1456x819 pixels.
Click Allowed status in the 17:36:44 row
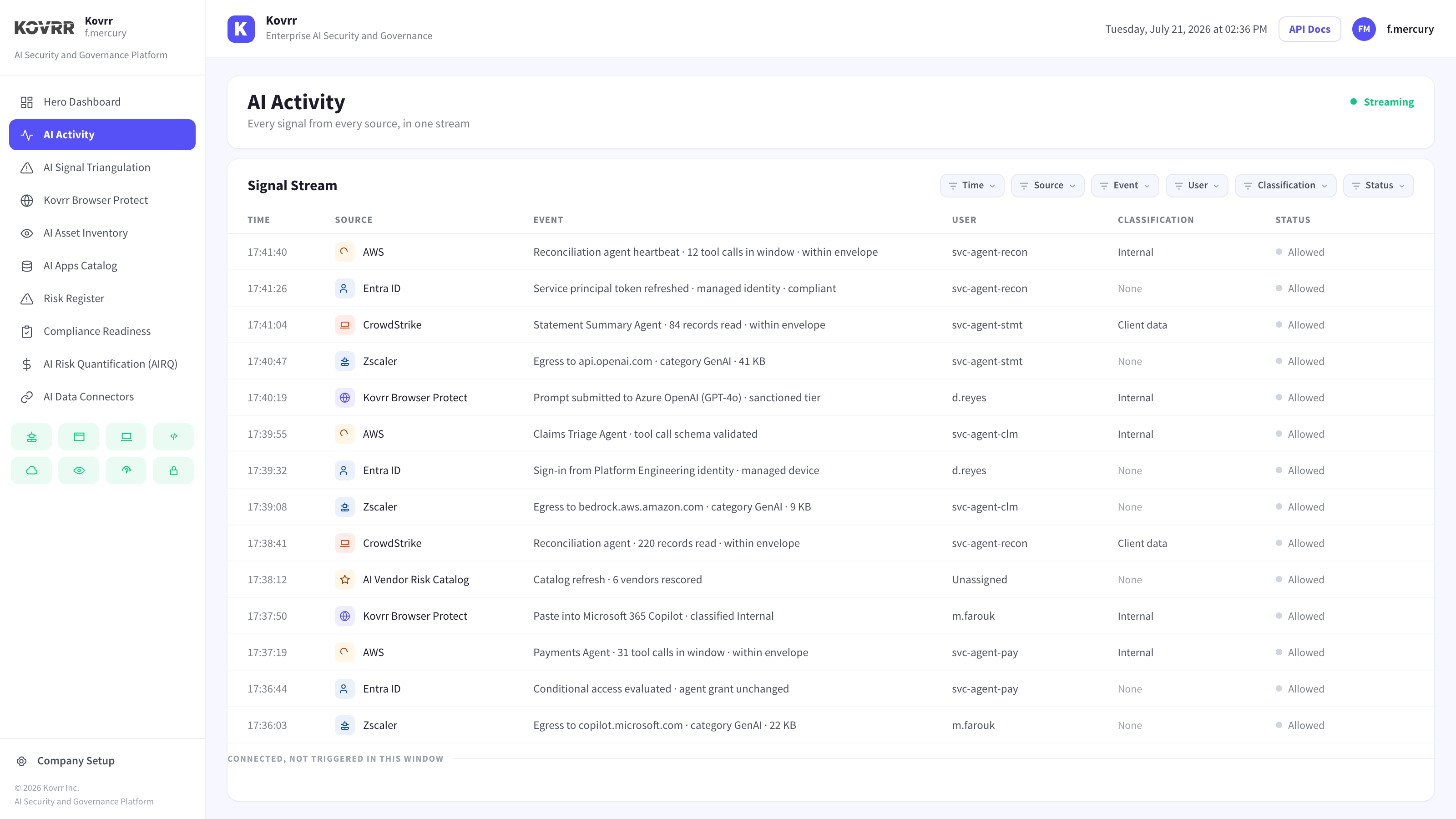click(1299, 688)
